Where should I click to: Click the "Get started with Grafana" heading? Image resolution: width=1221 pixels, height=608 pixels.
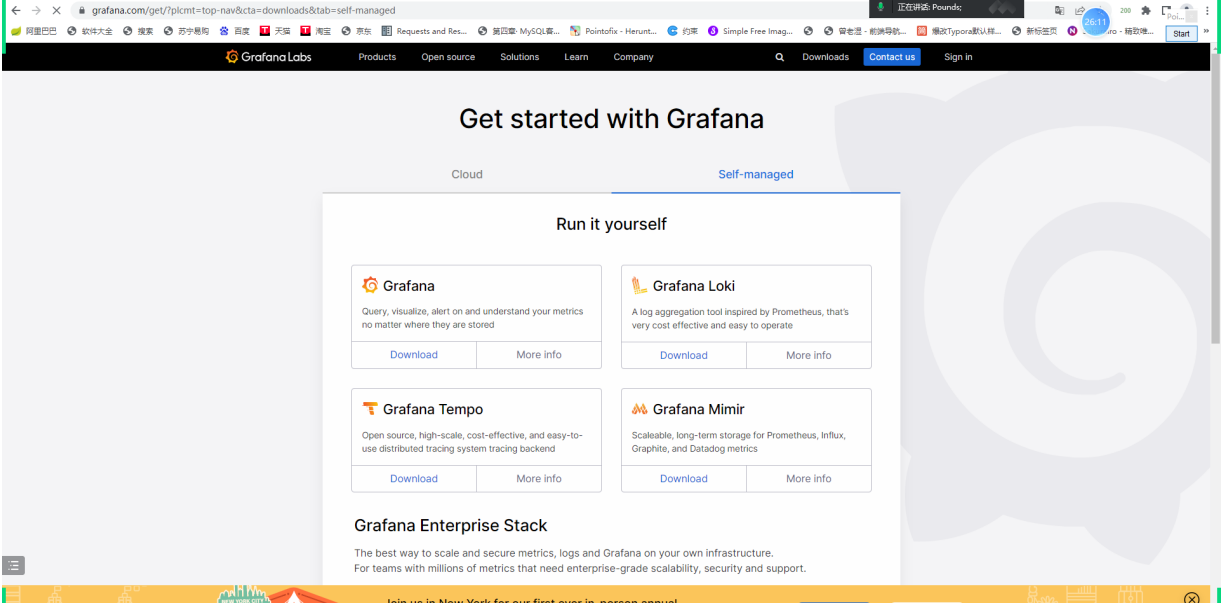[611, 119]
